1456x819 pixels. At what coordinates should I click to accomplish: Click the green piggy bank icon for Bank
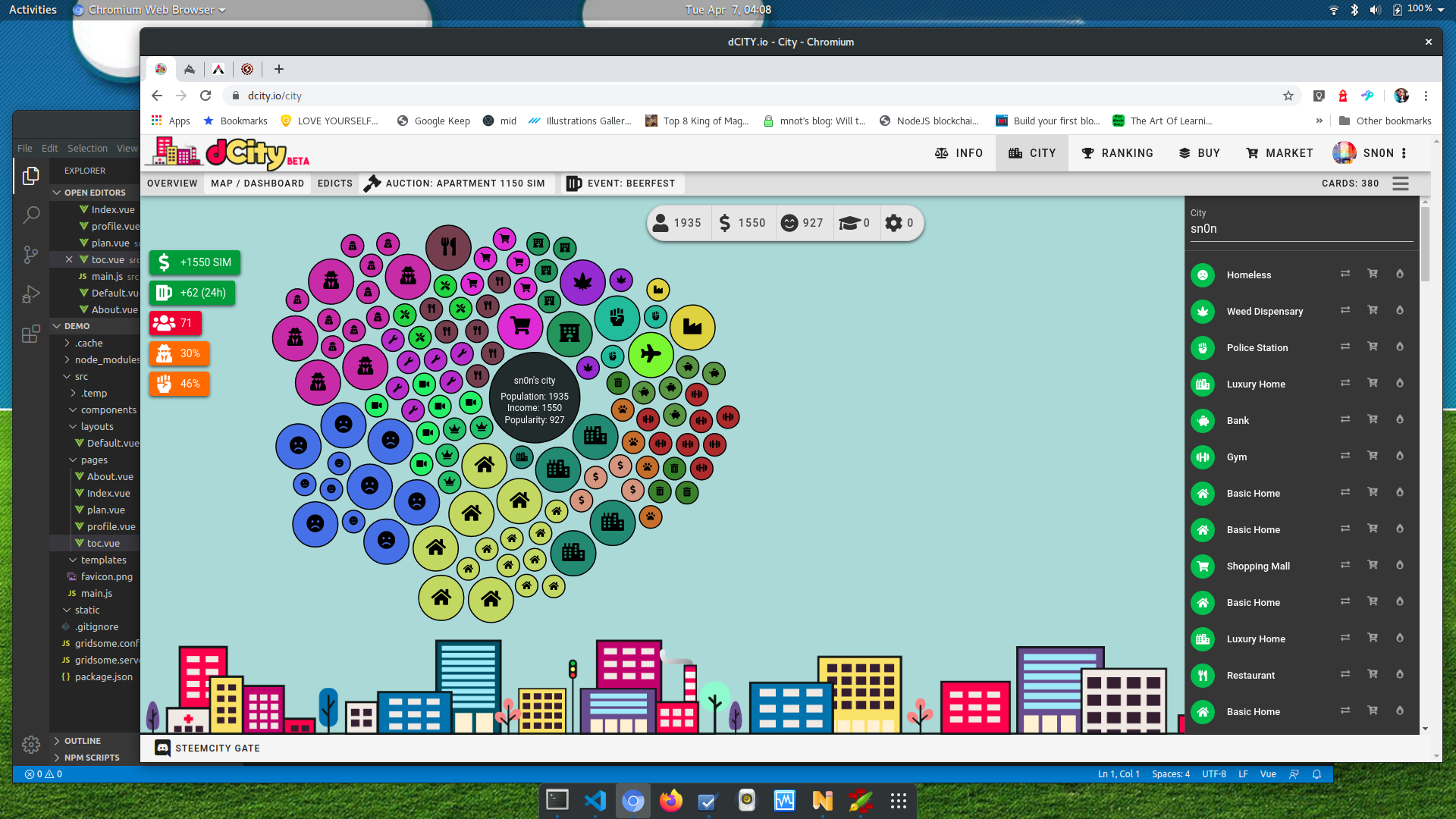(1202, 421)
